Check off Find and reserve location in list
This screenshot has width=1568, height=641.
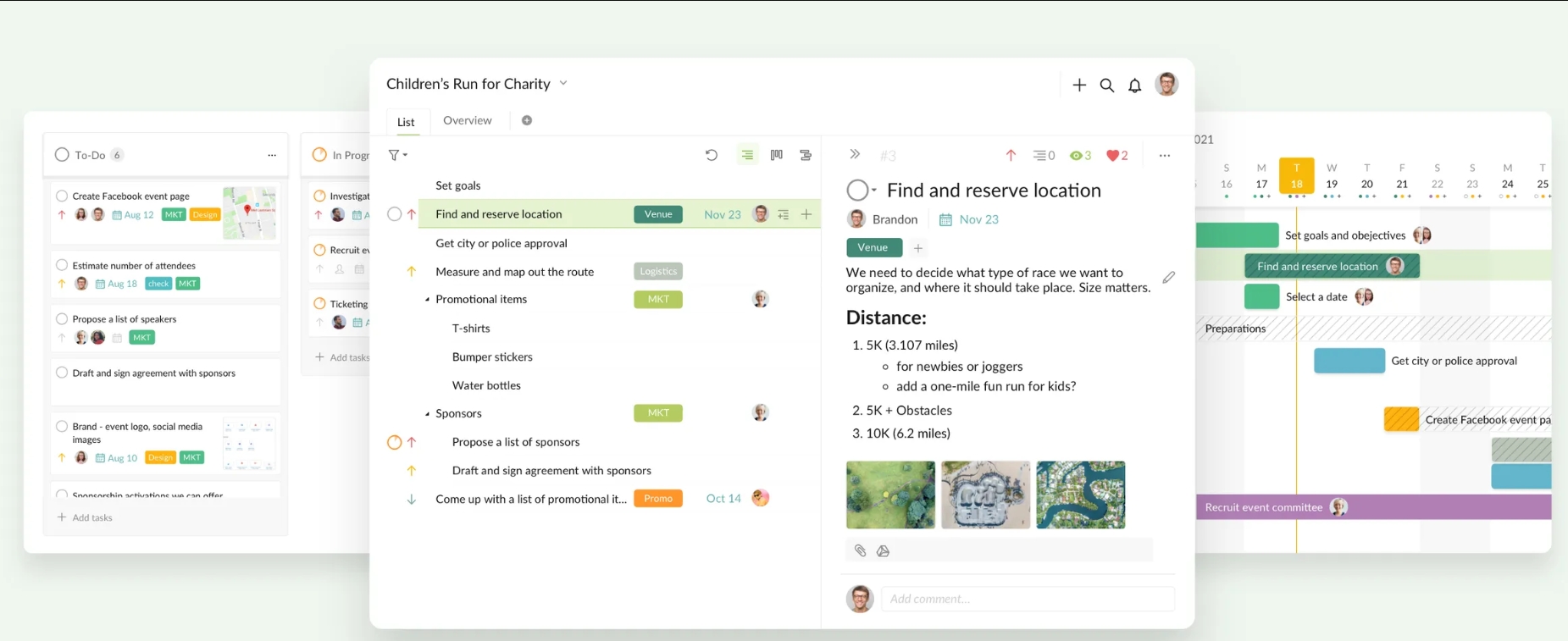point(394,214)
